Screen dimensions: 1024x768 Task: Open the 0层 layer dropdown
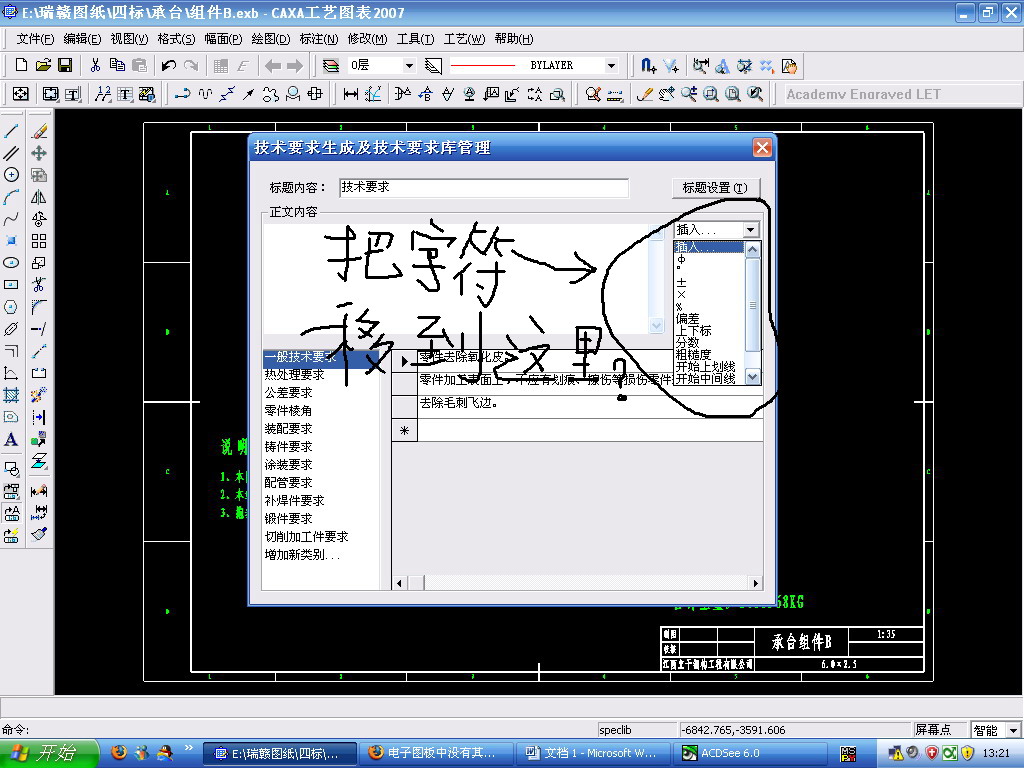409,65
